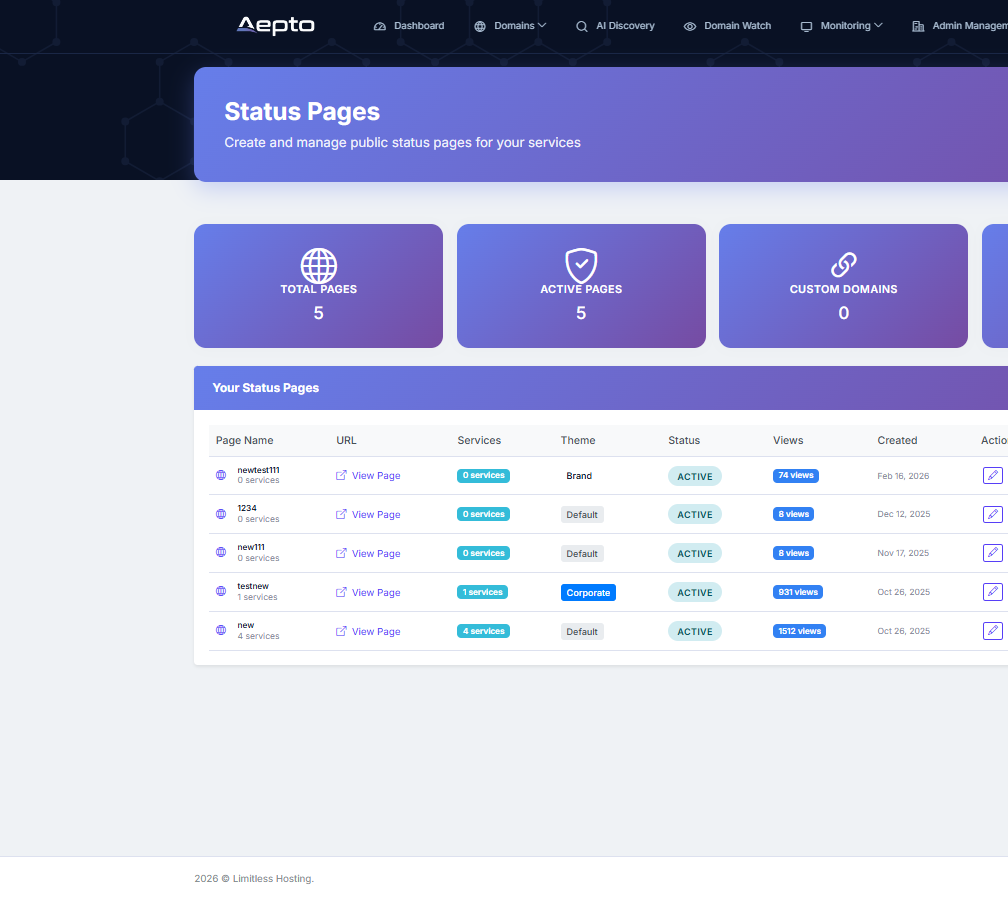Image resolution: width=1008 pixels, height=900 pixels.
Task: Click the Total Pages globe icon
Action: (319, 266)
